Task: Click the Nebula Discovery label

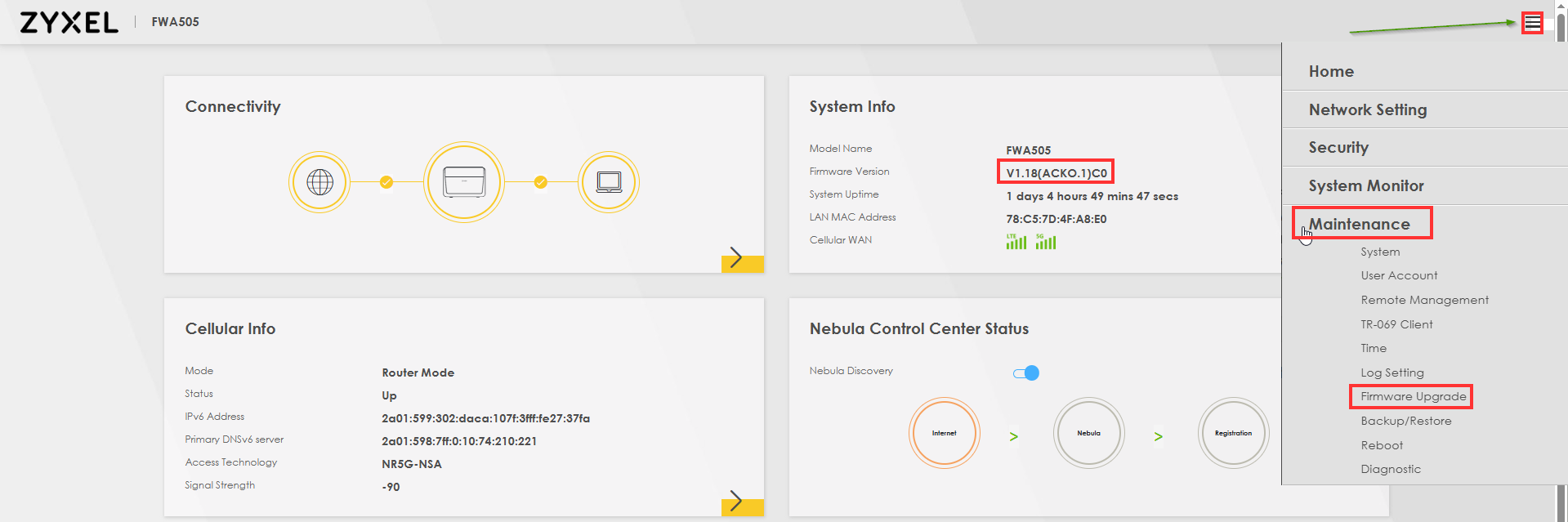Action: pyautogui.click(x=851, y=371)
